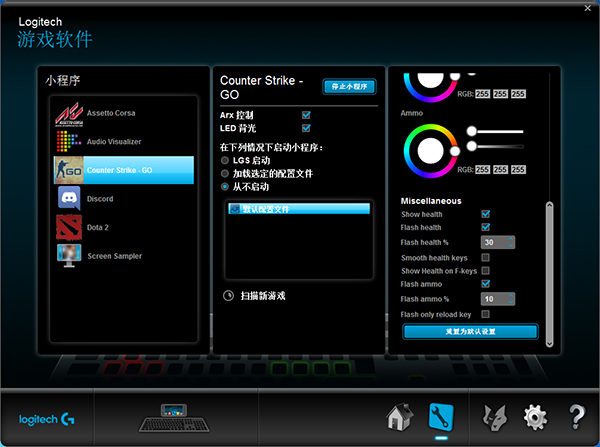Click the top color wheel red RGB field
Screen dimensions: 600x447
pyautogui.click(x=482, y=94)
